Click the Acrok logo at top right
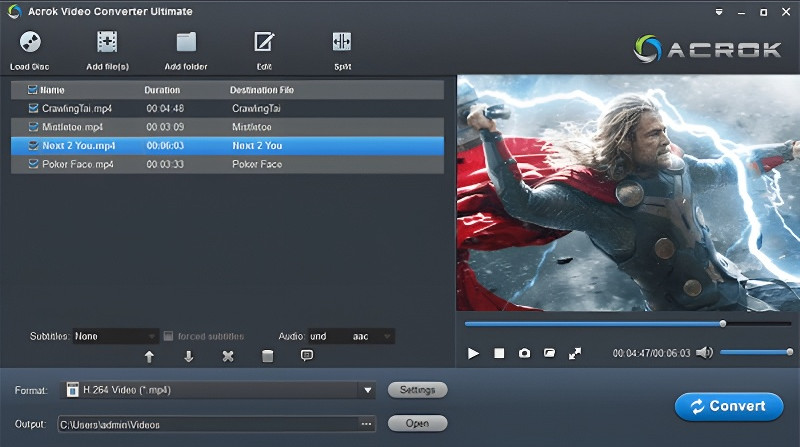Screen dimensions: 800x447 tap(707, 49)
